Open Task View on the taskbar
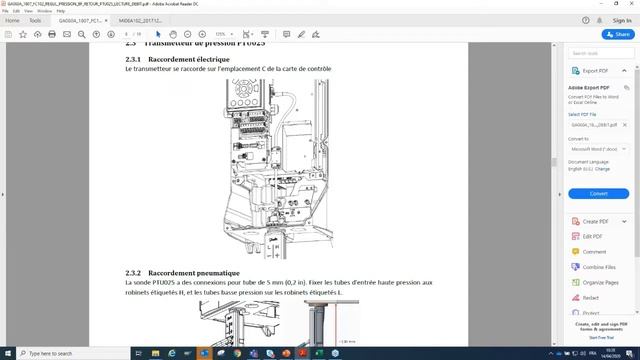 pos(138,353)
